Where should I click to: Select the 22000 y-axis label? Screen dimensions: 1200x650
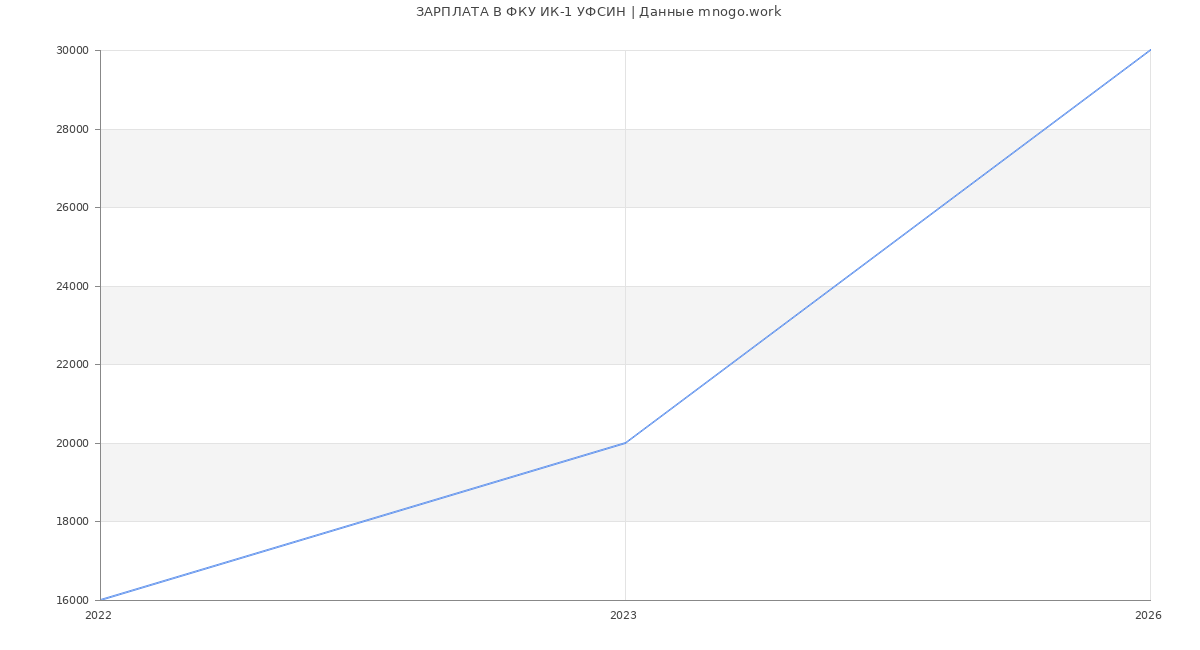pyautogui.click(x=72, y=365)
